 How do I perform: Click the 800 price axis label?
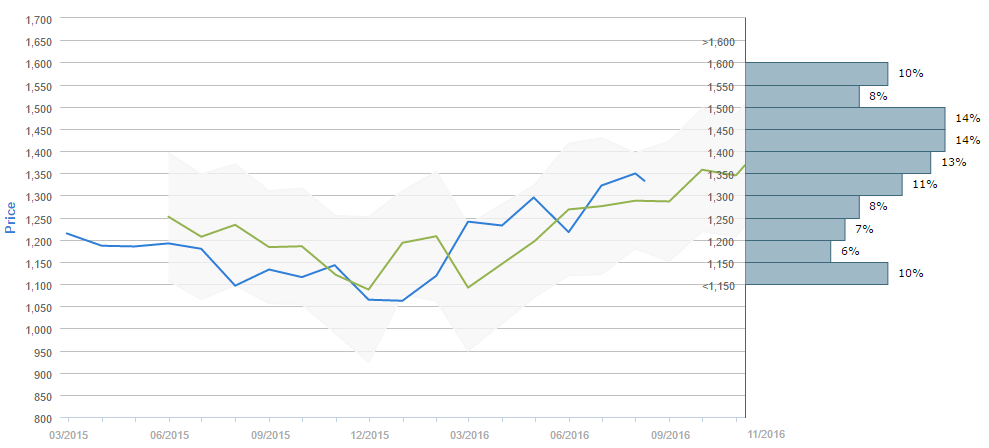[x=44, y=419]
